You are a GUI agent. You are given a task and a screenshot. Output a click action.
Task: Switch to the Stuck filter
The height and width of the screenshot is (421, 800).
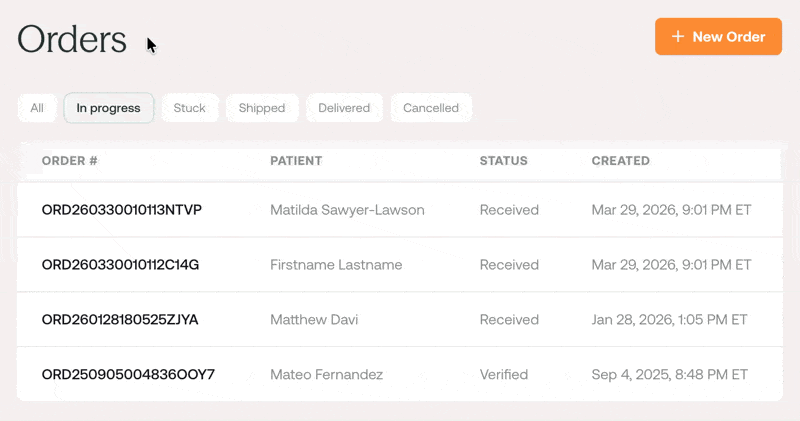(x=190, y=108)
